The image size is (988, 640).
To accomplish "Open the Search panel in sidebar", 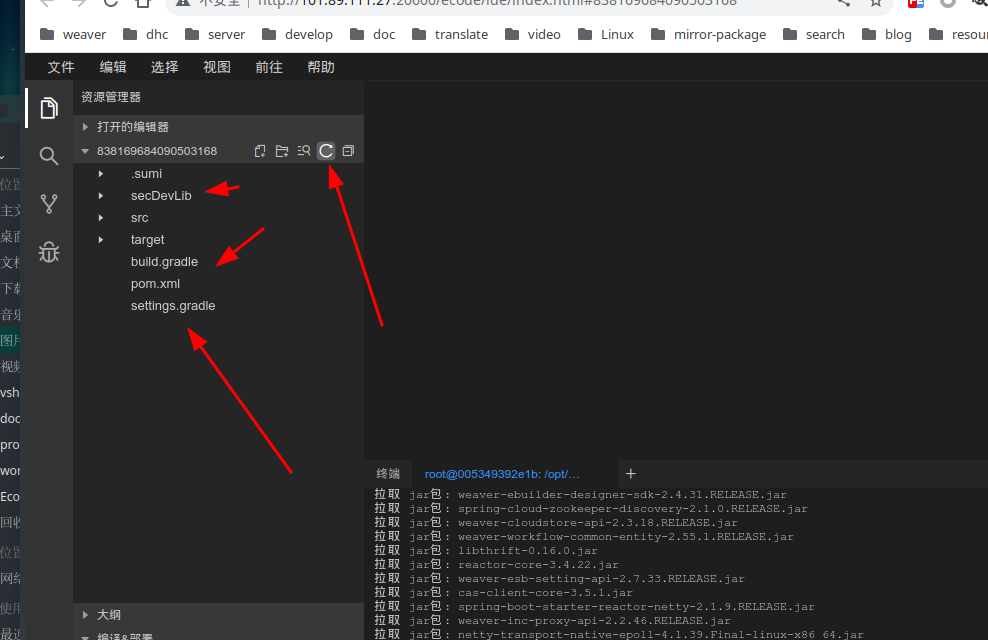I will pyautogui.click(x=49, y=156).
